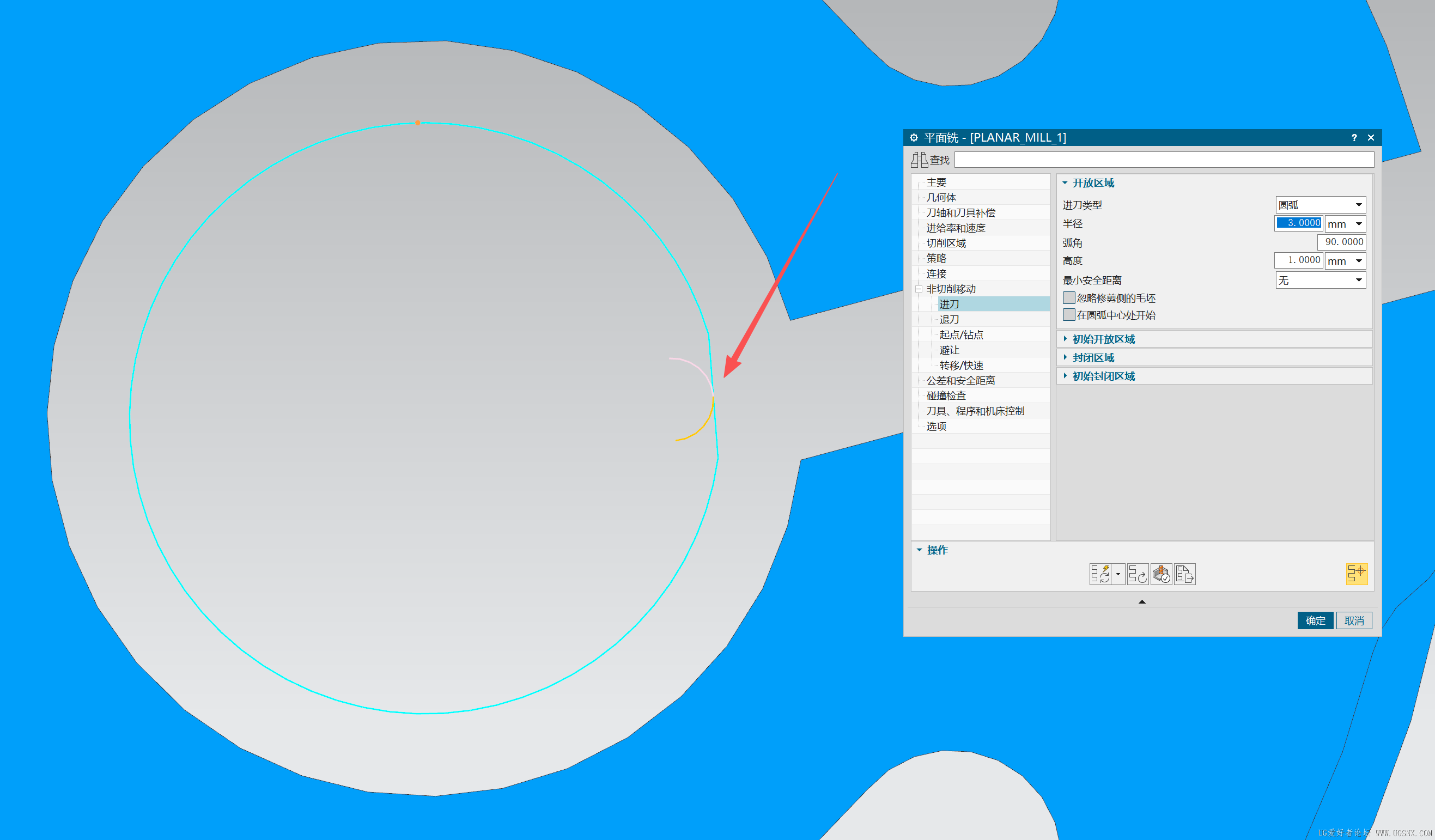Click the binoculars 查找 search icon

click(x=919, y=160)
